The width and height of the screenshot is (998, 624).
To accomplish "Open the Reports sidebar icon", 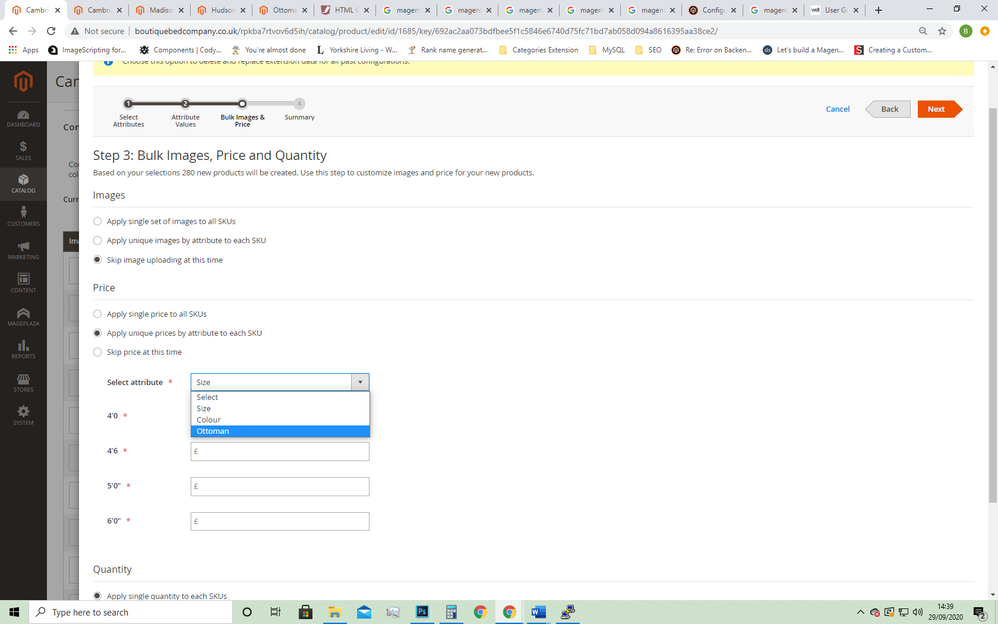I will pyautogui.click(x=23, y=348).
